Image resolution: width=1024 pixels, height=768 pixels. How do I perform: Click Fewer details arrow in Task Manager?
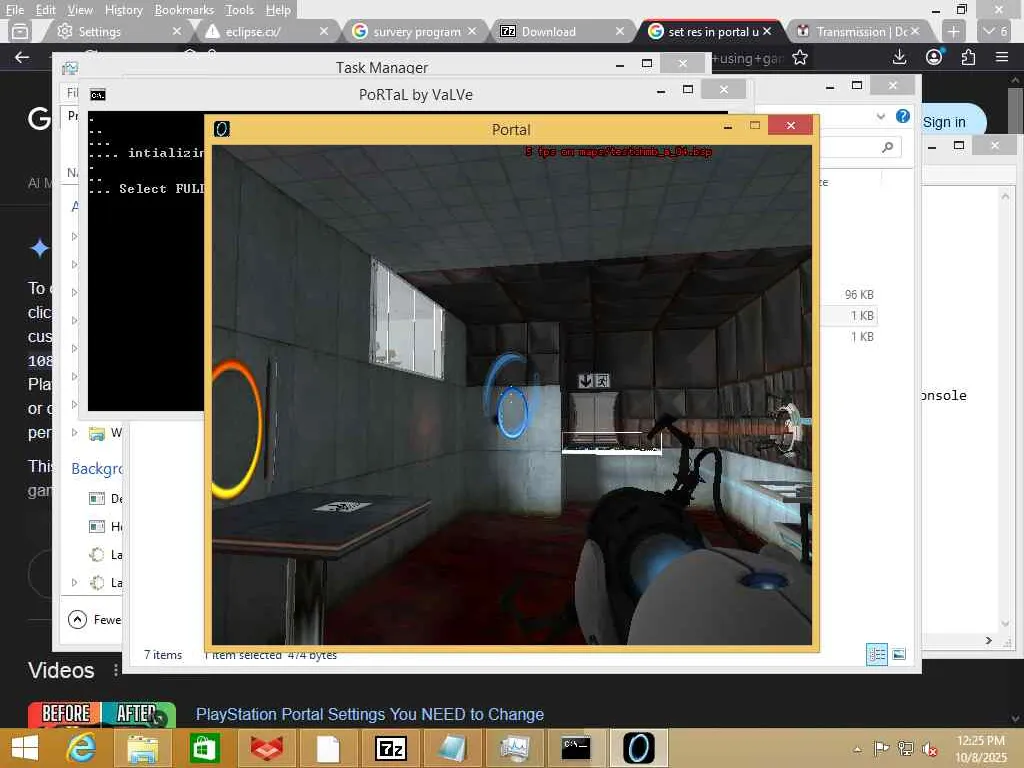77,619
